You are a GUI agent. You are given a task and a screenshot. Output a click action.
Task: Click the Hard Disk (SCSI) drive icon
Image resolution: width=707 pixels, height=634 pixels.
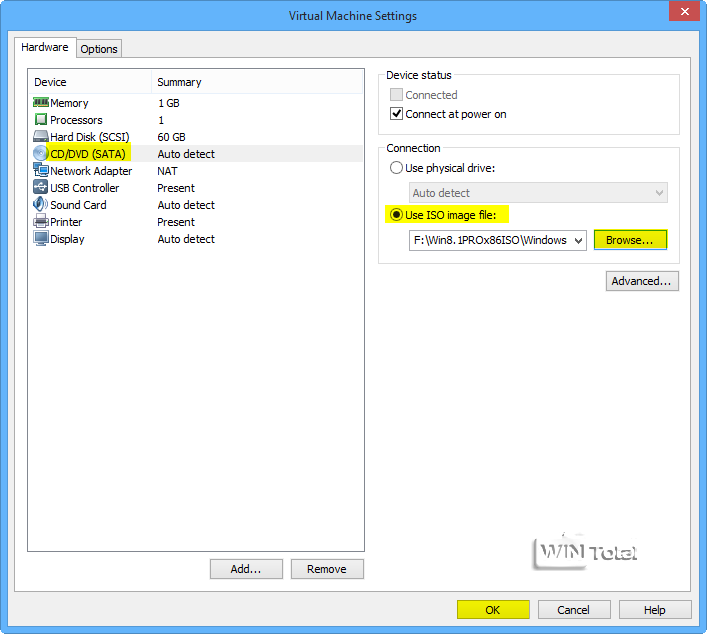pos(41,136)
